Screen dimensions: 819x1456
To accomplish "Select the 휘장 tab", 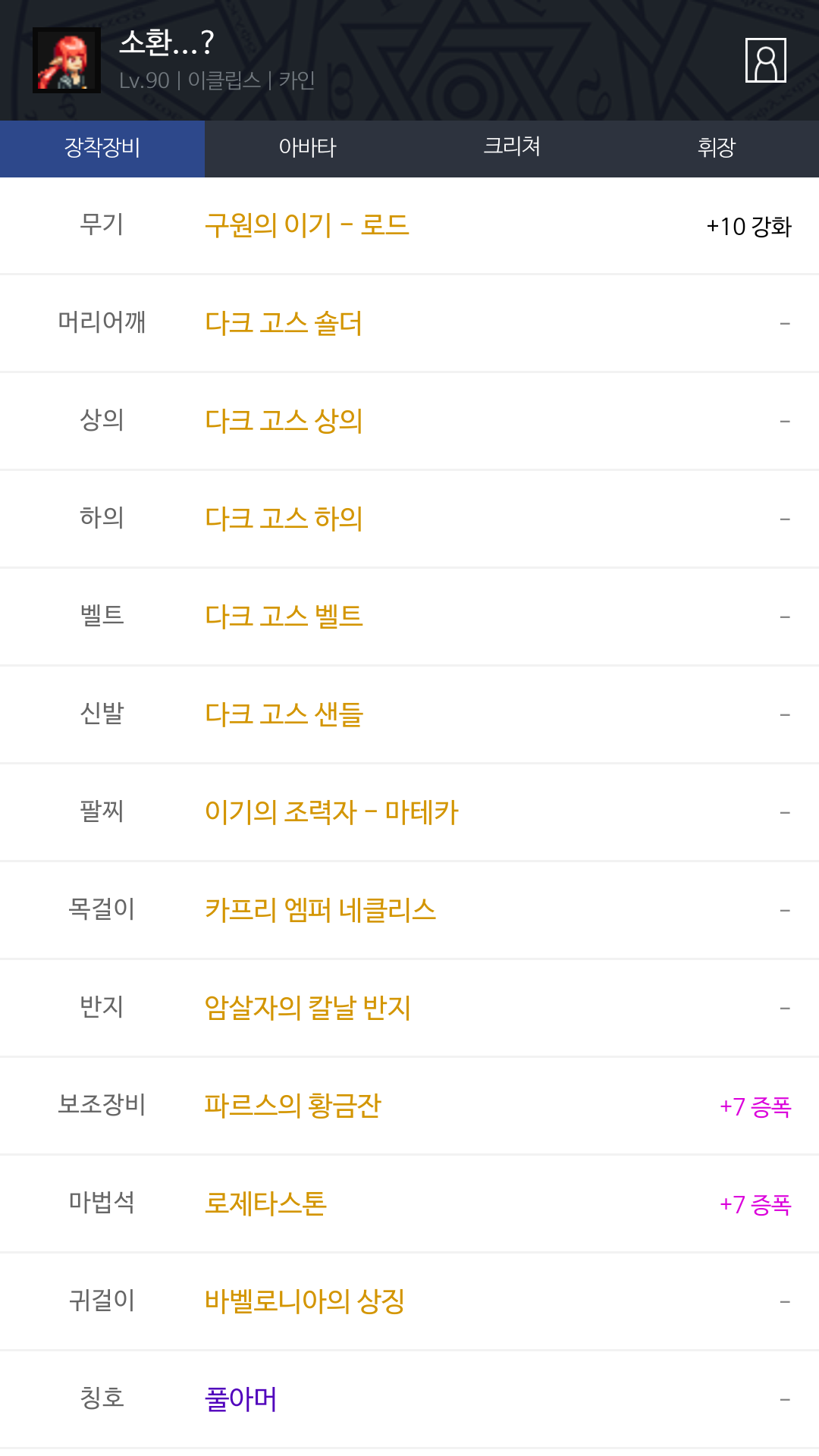I will [717, 148].
